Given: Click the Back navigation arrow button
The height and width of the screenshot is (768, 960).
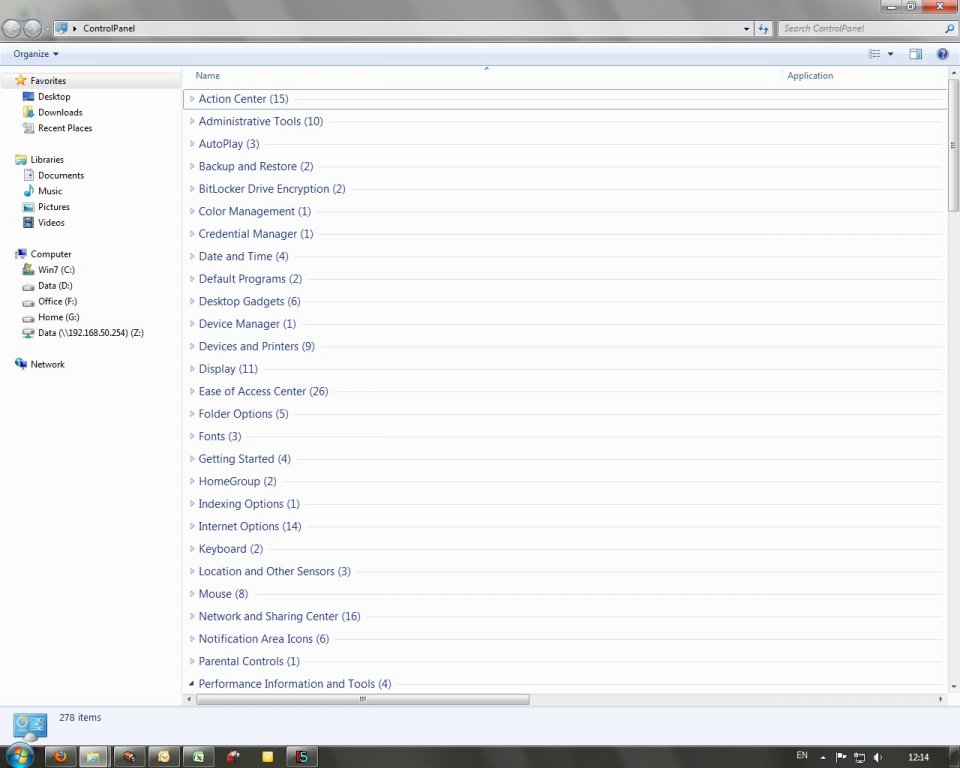Looking at the screenshot, I should click(13, 28).
